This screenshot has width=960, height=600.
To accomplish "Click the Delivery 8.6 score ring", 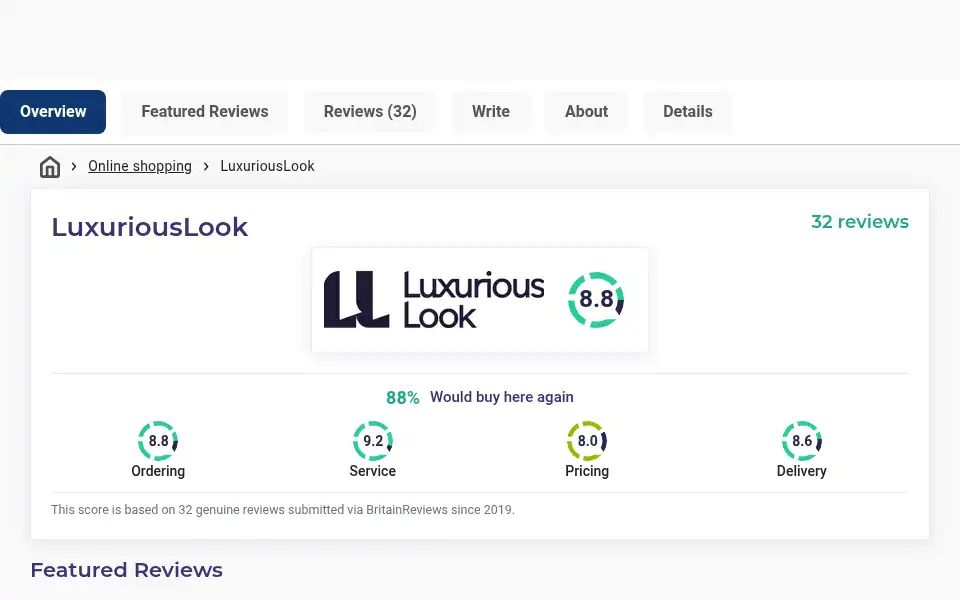I will click(x=801, y=441).
